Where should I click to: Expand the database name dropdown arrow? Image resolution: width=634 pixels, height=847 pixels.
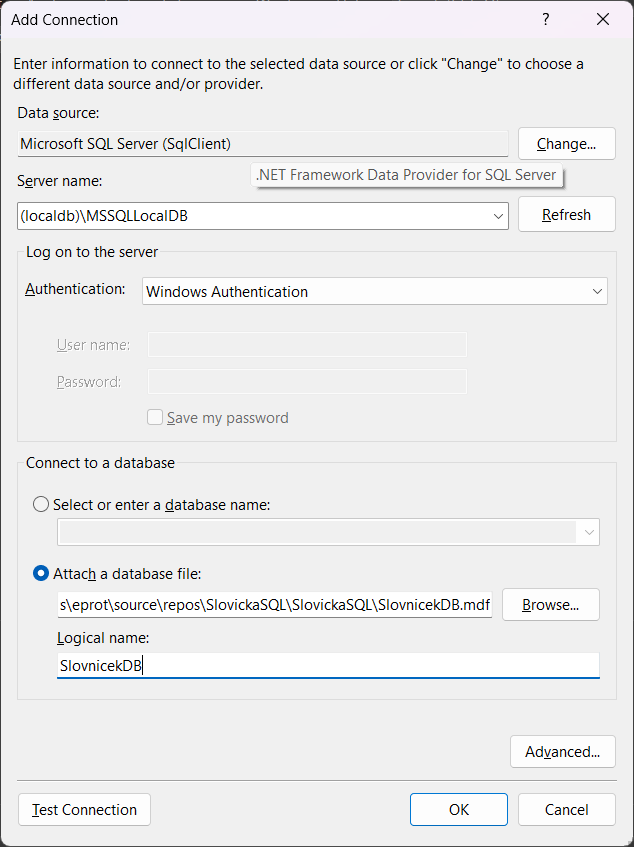(588, 532)
